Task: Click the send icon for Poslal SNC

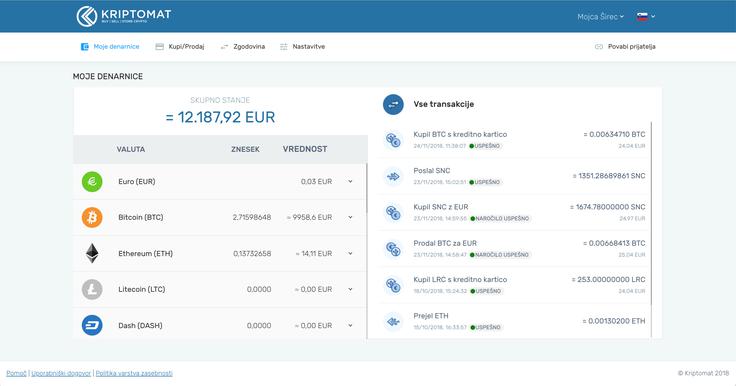Action: pos(393,177)
